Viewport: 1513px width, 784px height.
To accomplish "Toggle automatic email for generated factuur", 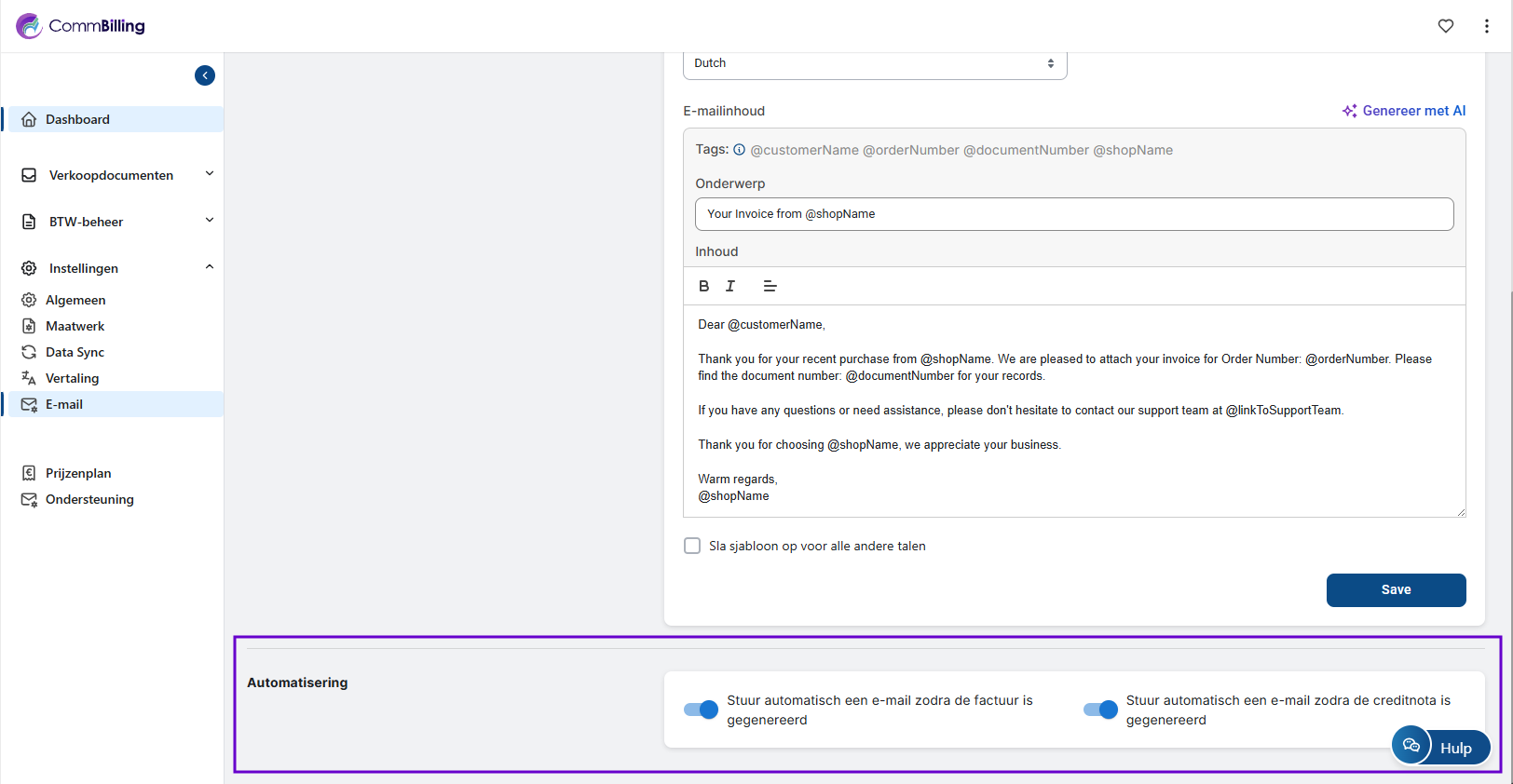I will tap(701, 710).
